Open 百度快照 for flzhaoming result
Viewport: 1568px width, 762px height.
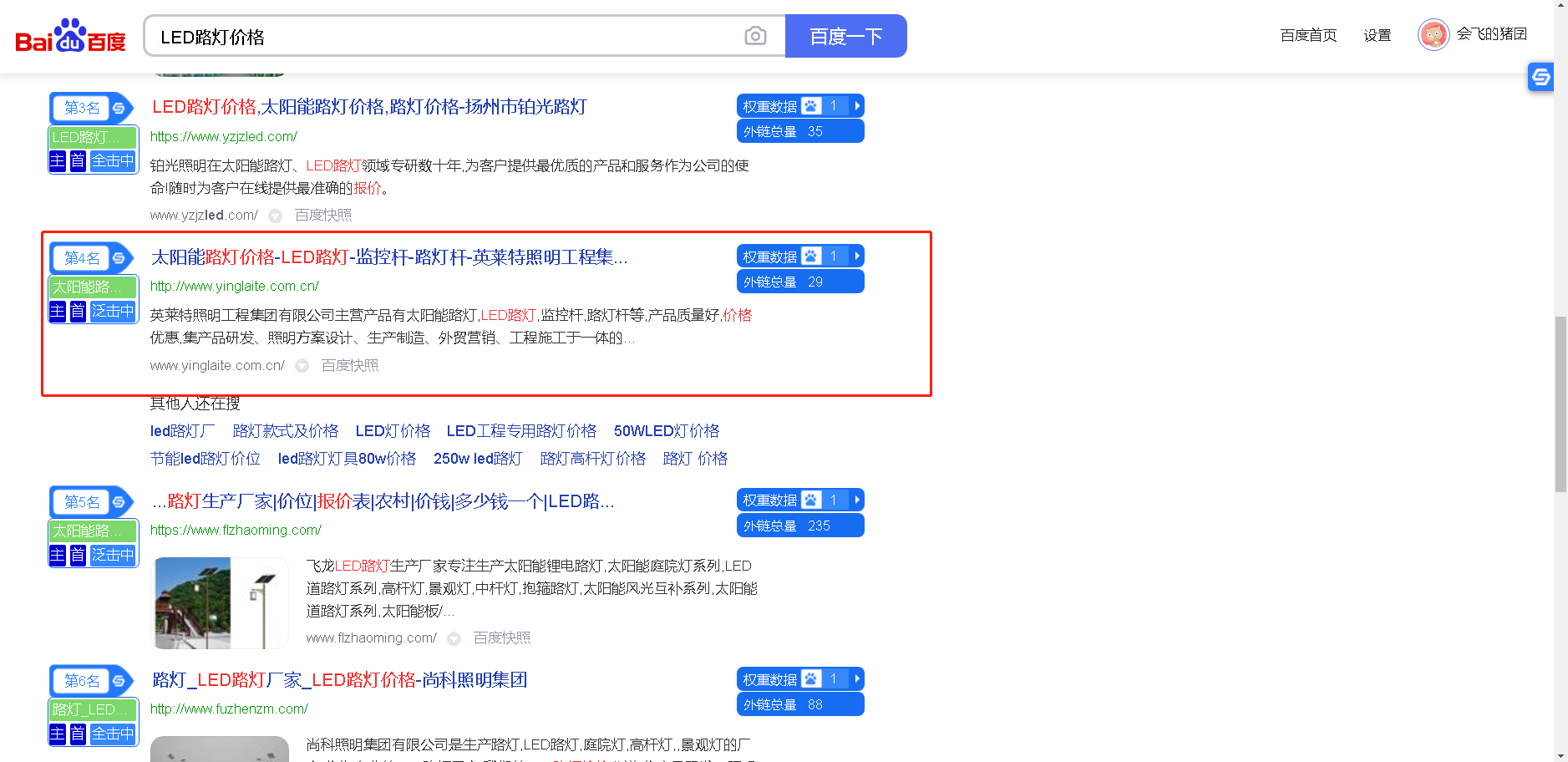[502, 638]
